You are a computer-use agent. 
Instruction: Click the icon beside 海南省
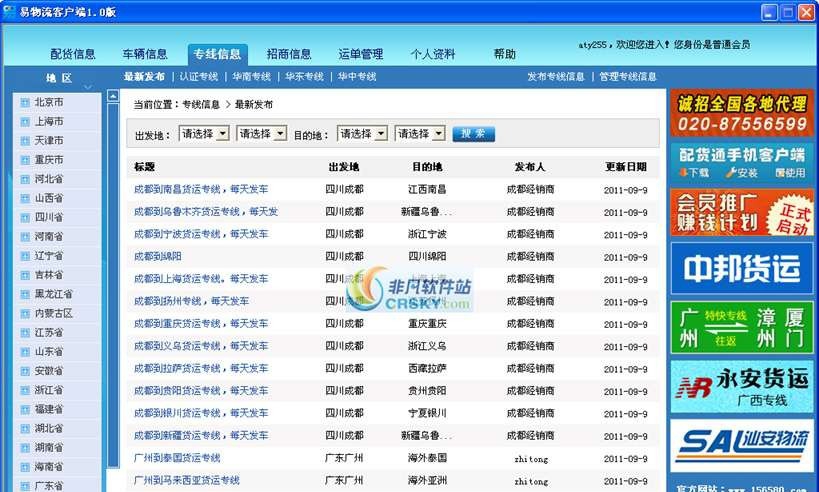[25, 467]
